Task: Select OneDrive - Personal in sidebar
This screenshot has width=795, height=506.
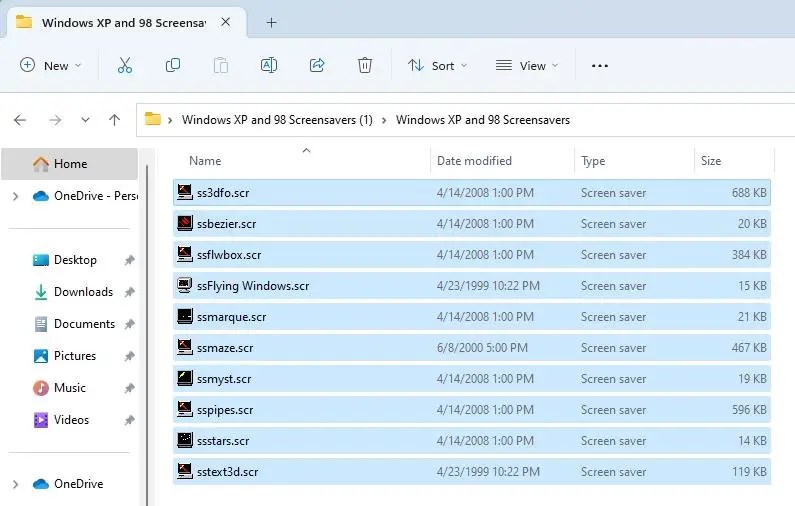Action: coord(85,196)
